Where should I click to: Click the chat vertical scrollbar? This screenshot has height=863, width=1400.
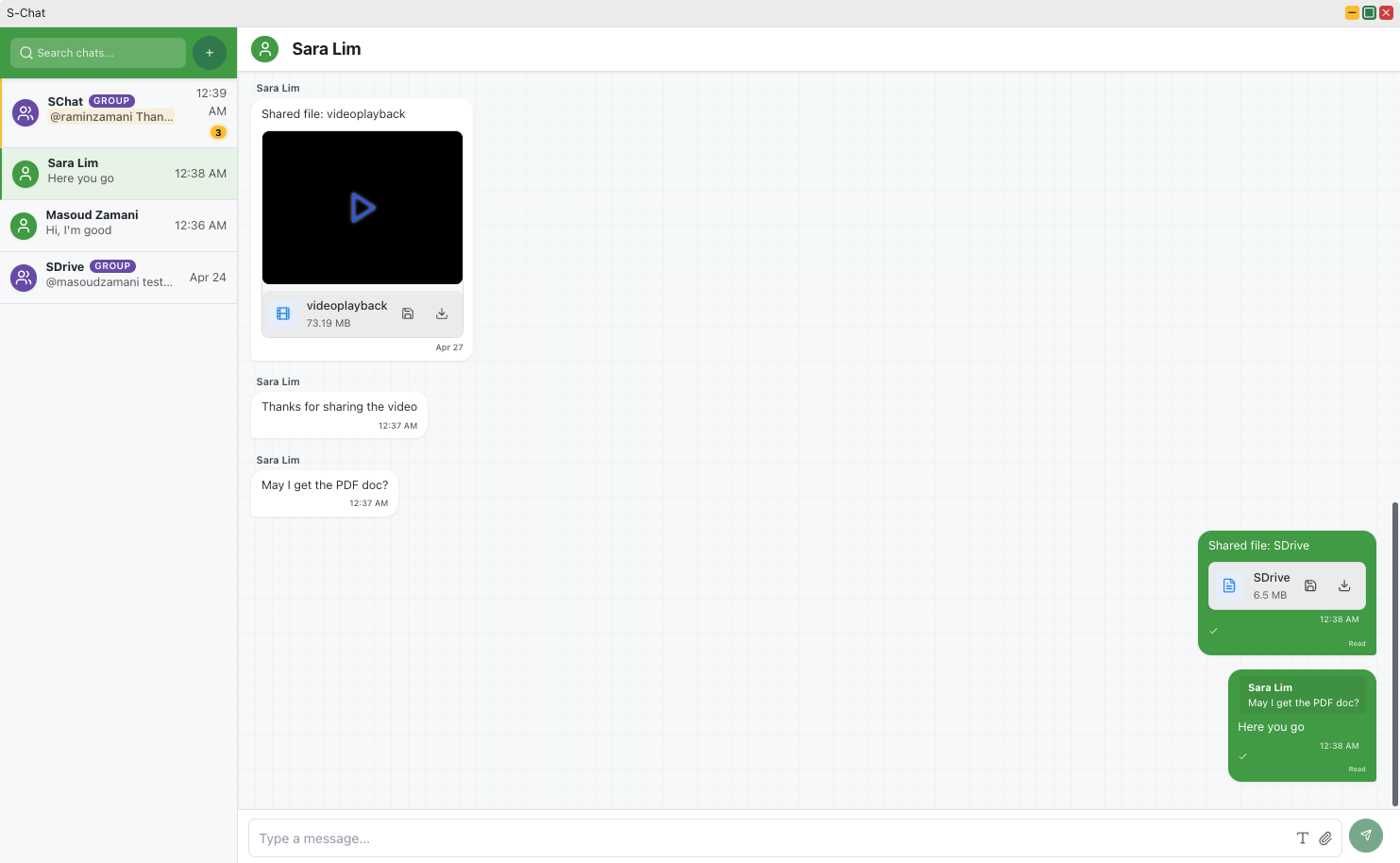[1394, 653]
